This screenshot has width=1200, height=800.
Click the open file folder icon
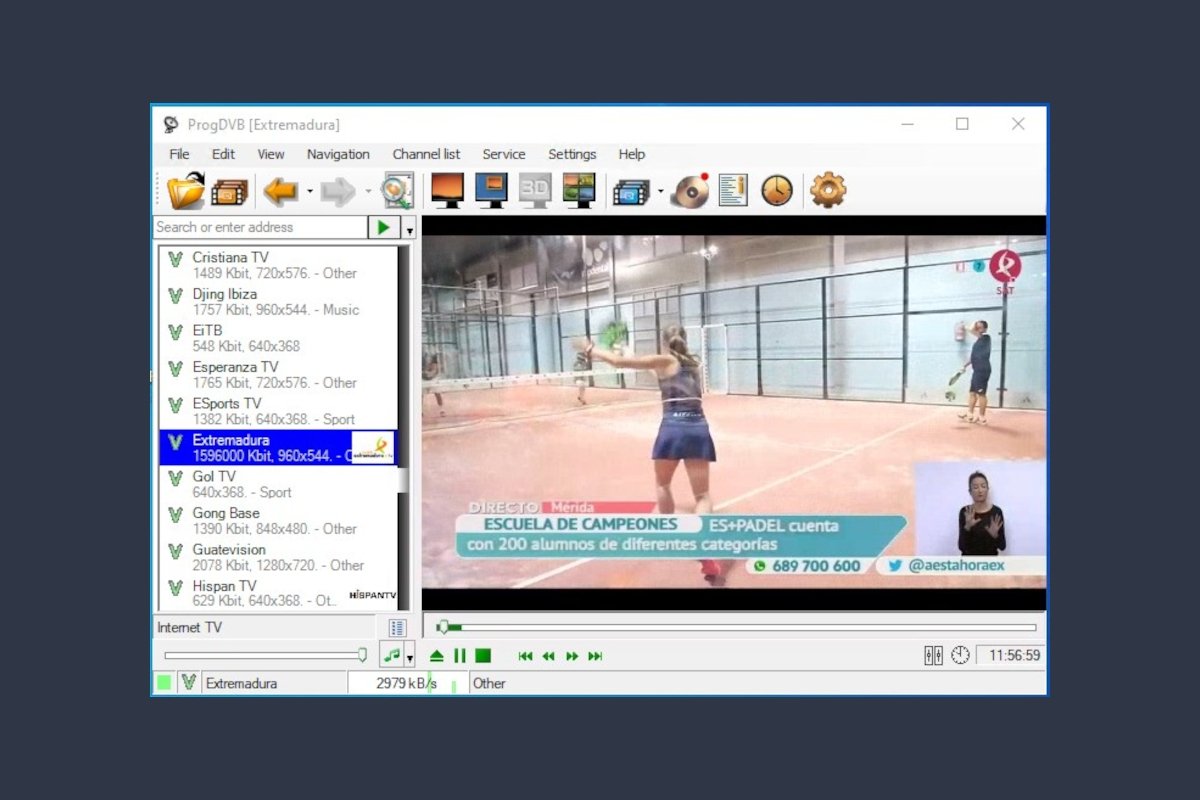click(185, 190)
